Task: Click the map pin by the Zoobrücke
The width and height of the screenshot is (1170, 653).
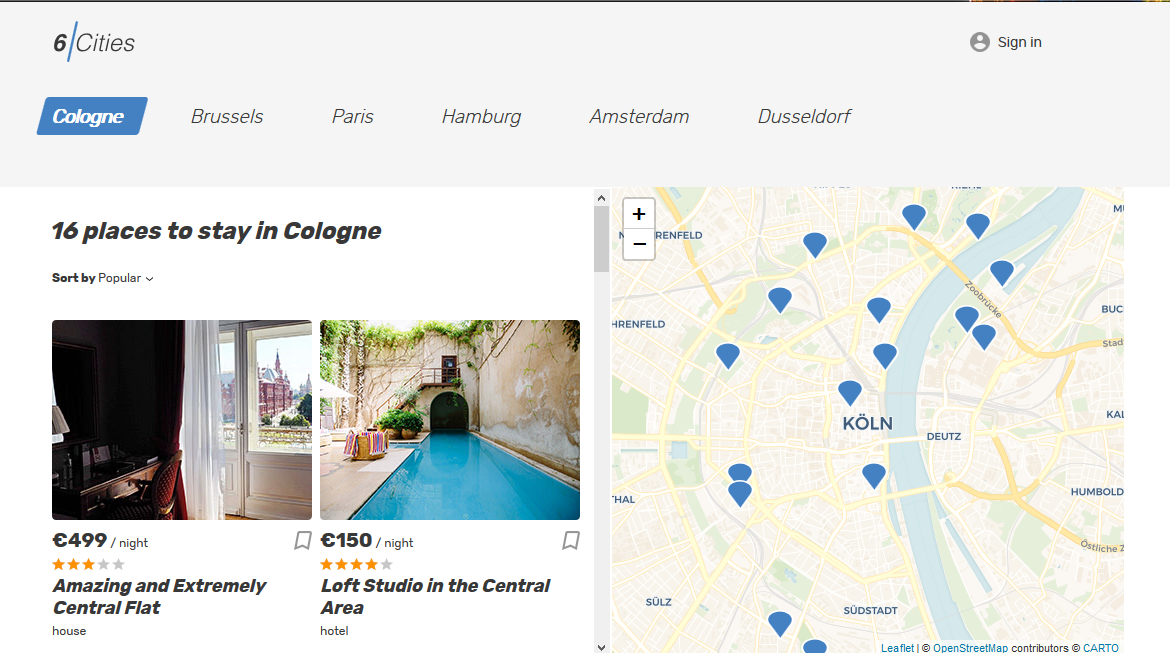Action: click(1001, 271)
